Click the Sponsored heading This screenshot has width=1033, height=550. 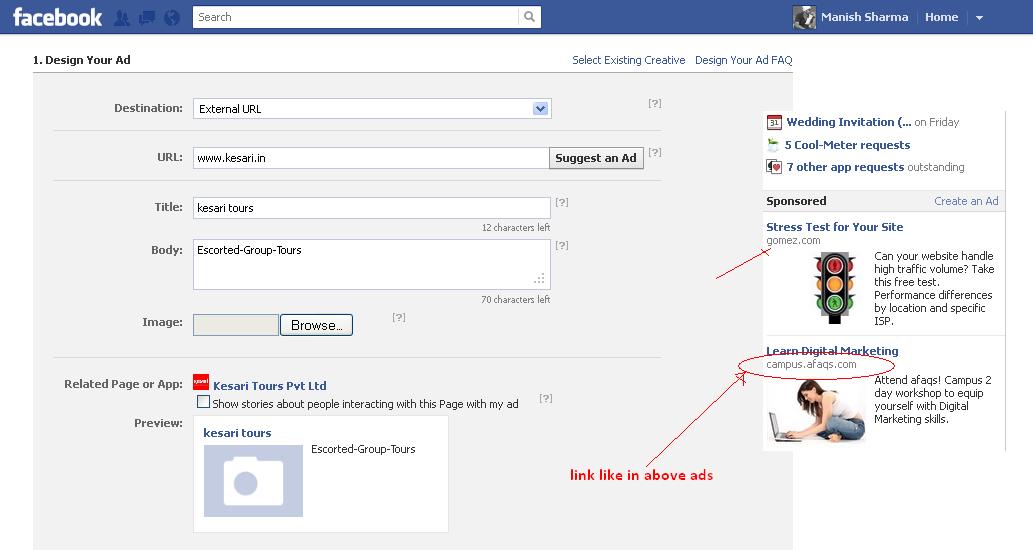click(x=796, y=202)
